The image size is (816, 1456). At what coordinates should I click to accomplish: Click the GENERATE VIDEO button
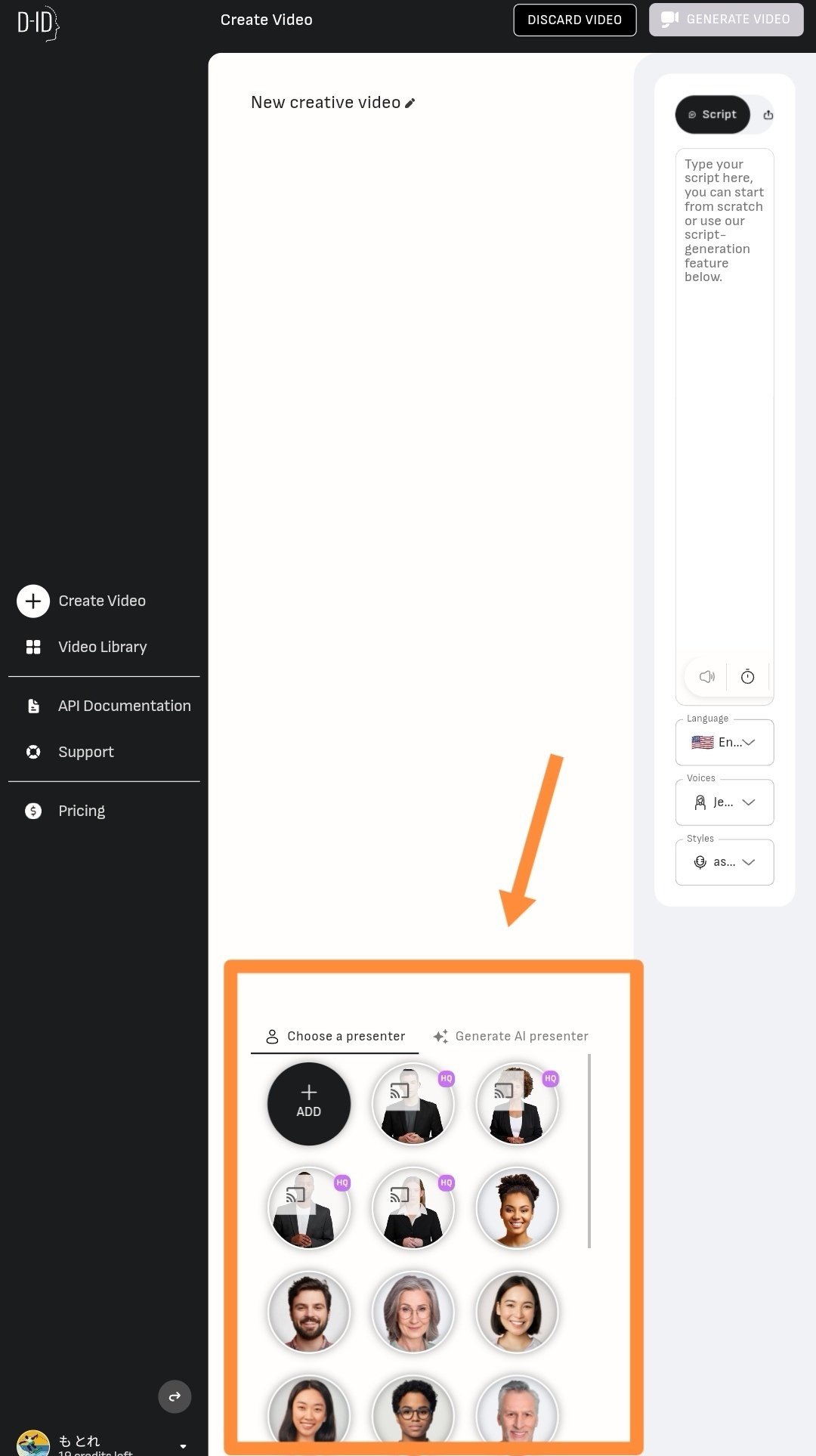[726, 20]
